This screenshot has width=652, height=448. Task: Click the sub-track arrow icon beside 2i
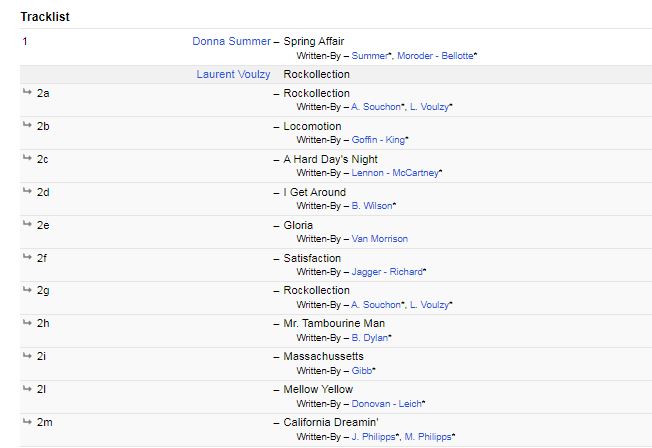(x=27, y=357)
